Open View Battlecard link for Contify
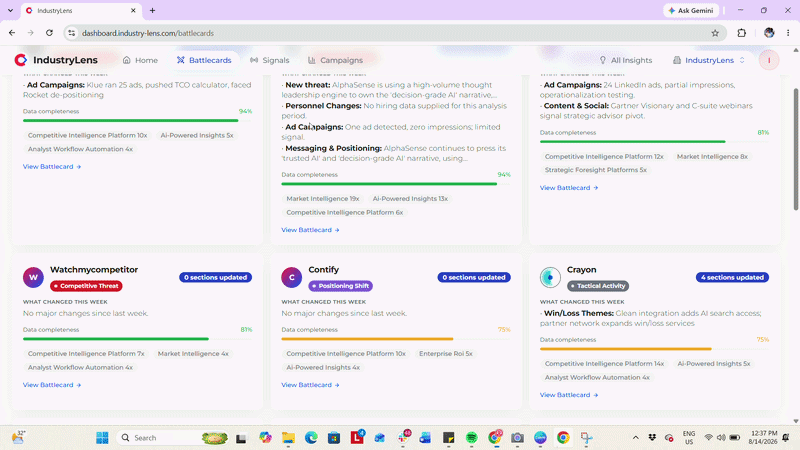Viewport: 800px width, 450px height. click(310, 385)
